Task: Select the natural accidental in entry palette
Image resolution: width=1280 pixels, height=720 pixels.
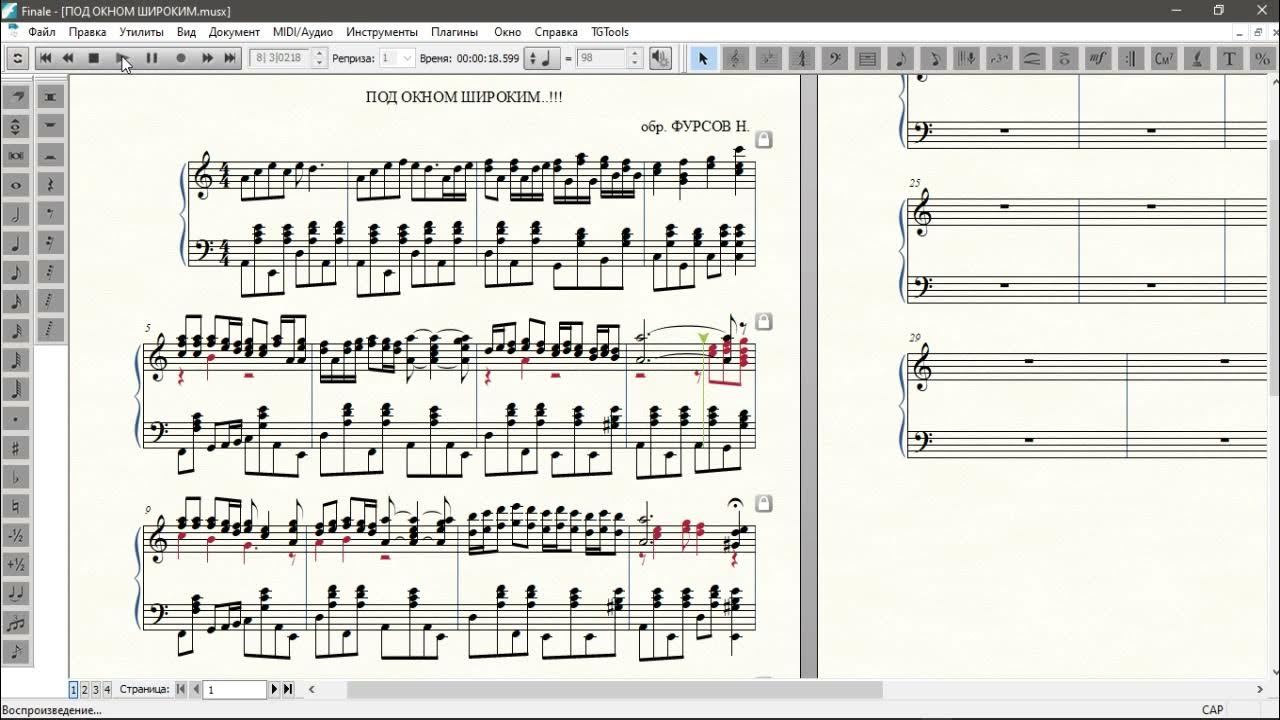Action: [16, 506]
